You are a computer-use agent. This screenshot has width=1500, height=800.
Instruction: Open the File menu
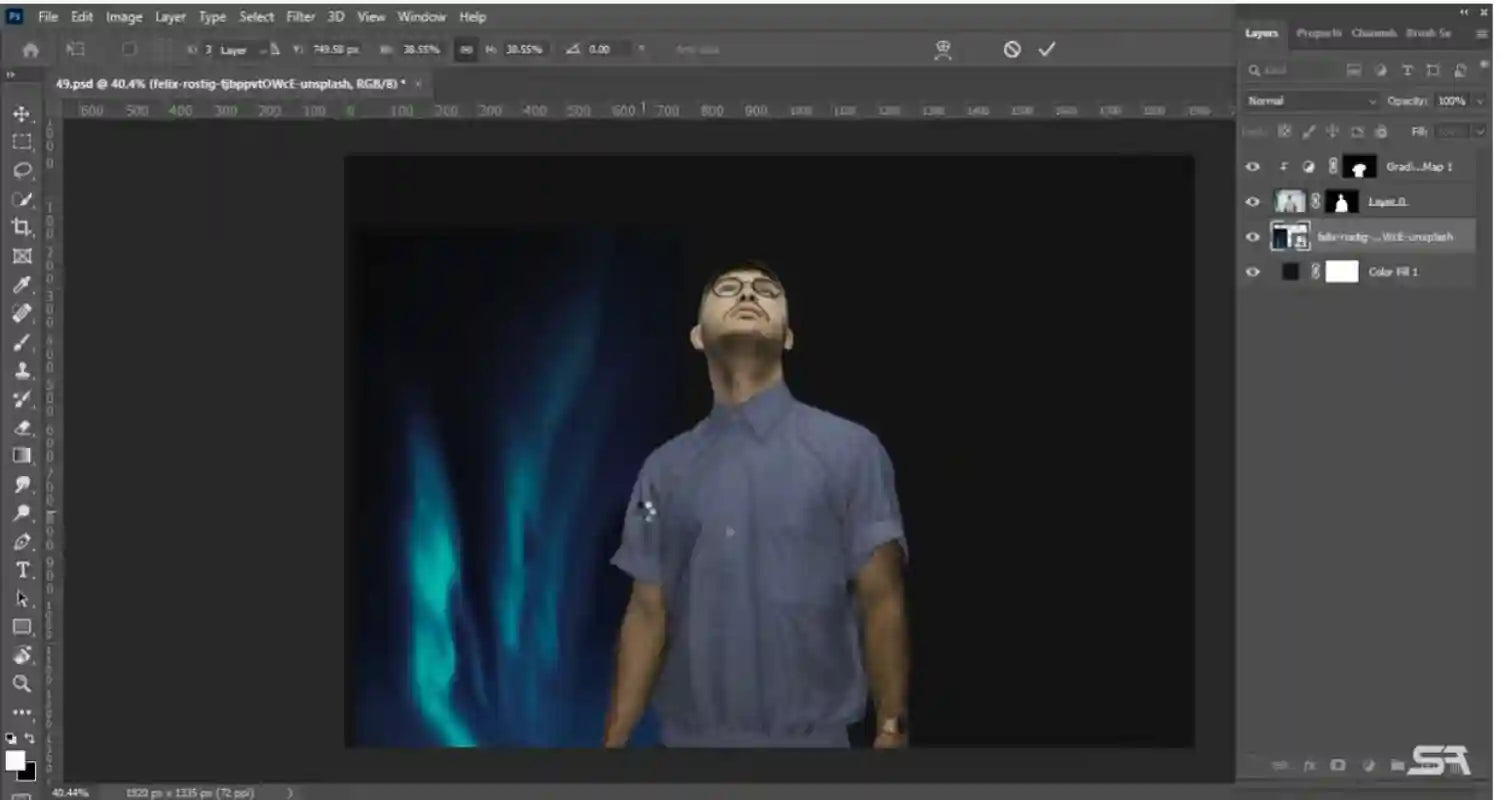(48, 17)
